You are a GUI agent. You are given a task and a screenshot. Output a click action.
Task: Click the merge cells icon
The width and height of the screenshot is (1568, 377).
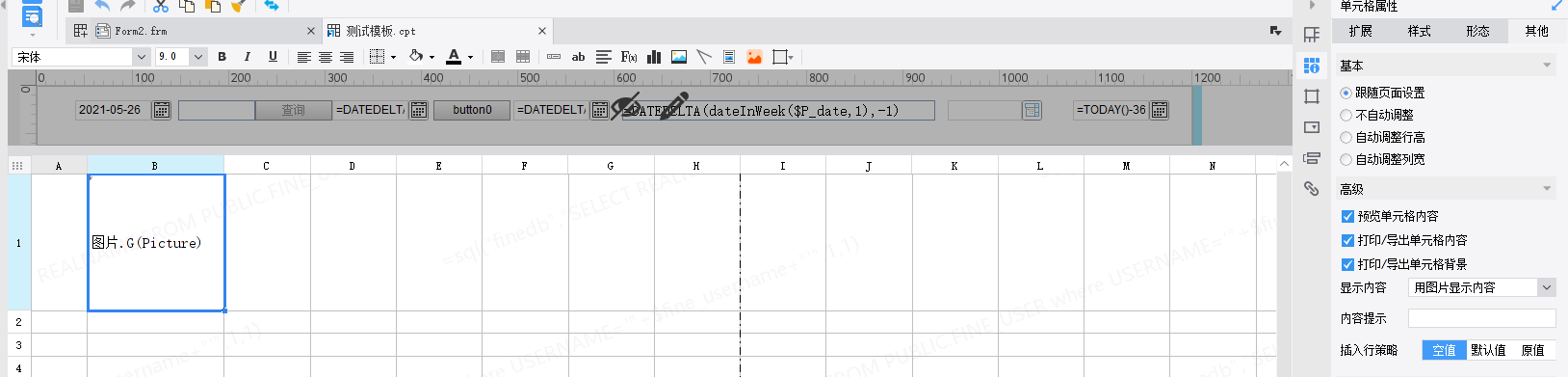tap(498, 57)
